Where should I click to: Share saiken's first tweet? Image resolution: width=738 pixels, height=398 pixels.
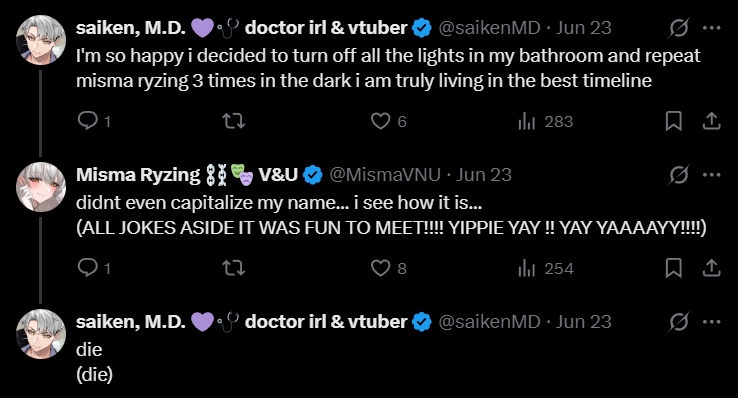tap(712, 121)
